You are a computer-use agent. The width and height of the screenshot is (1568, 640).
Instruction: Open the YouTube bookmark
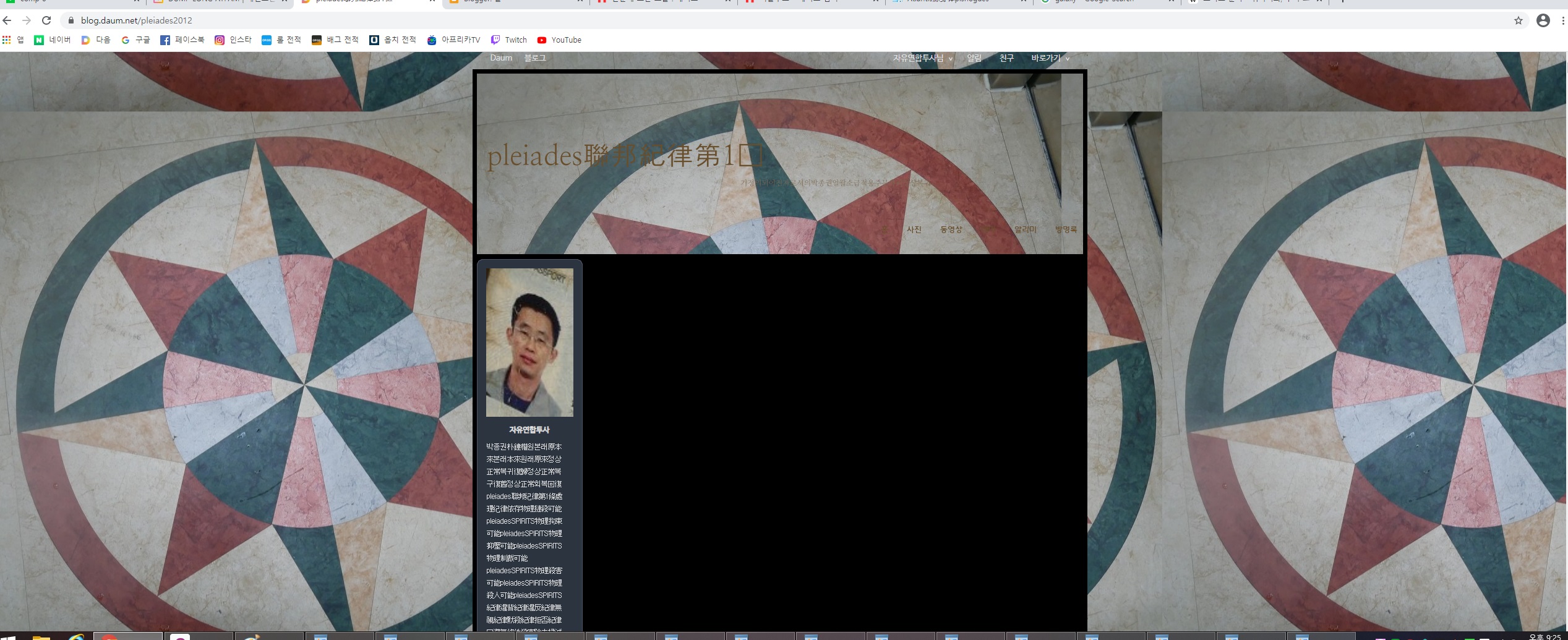click(x=559, y=40)
